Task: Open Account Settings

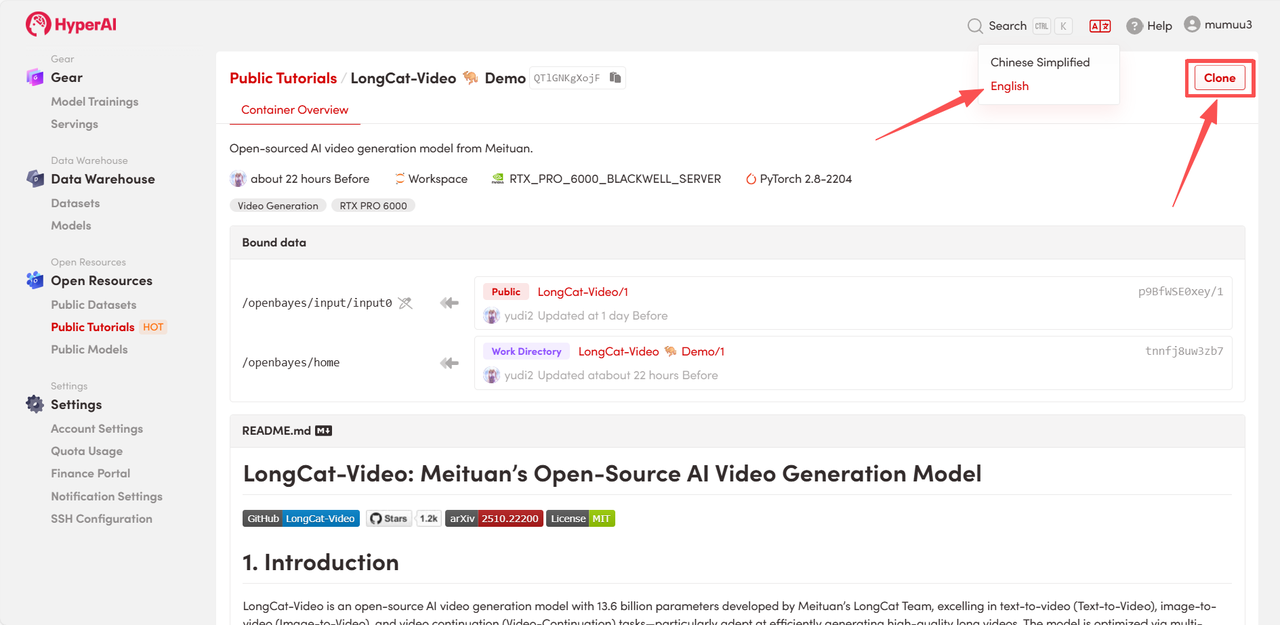Action: point(97,429)
